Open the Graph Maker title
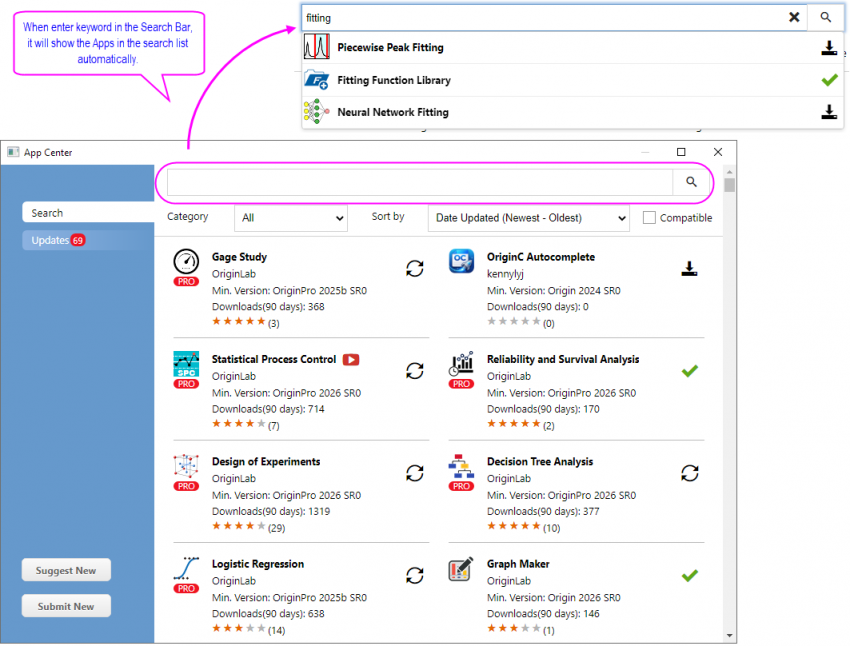The height and width of the screenshot is (646, 850). pos(518,564)
